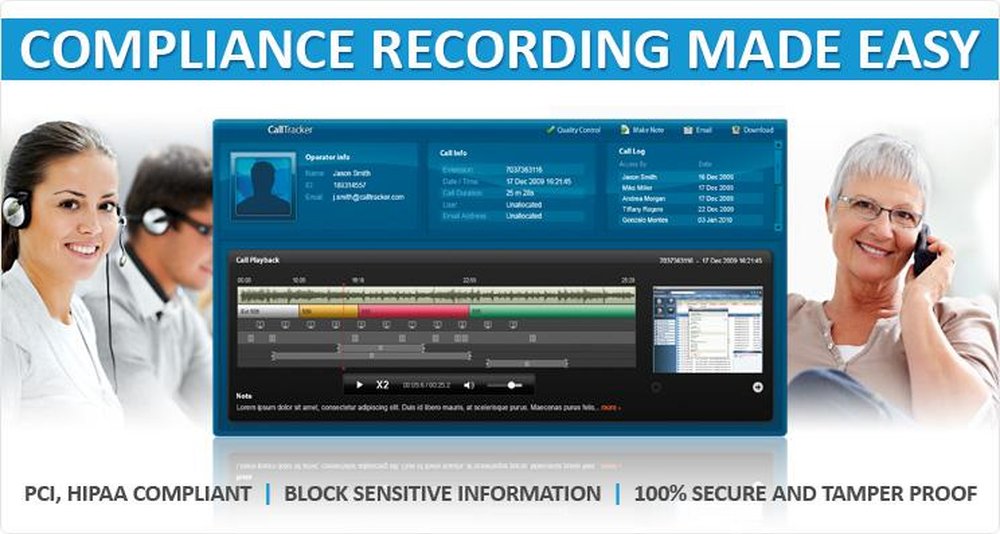1000x534 pixels.
Task: Click the 03 Jan 2010 date cell
Action: click(x=716, y=219)
